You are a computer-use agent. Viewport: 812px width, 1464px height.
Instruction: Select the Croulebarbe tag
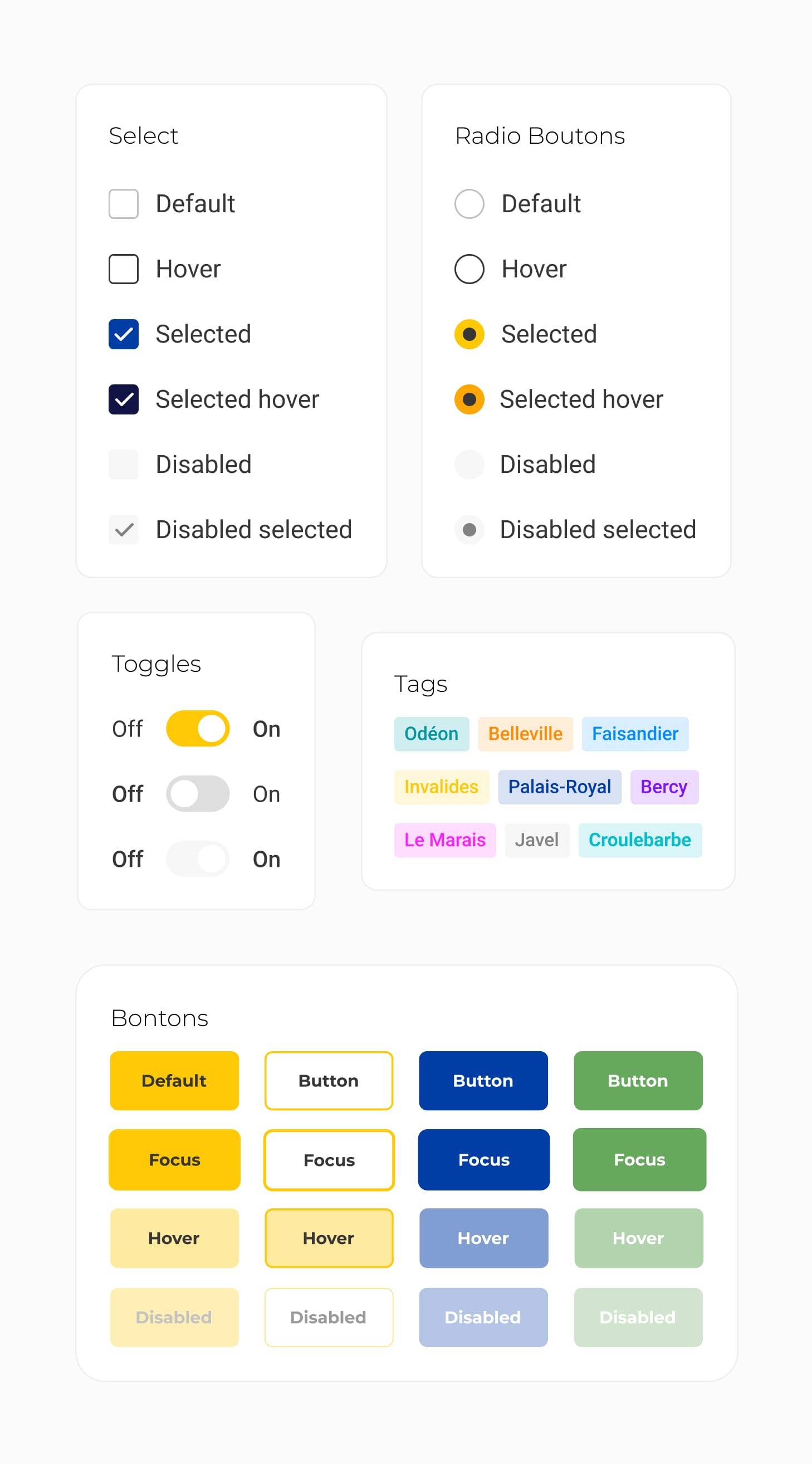(639, 840)
